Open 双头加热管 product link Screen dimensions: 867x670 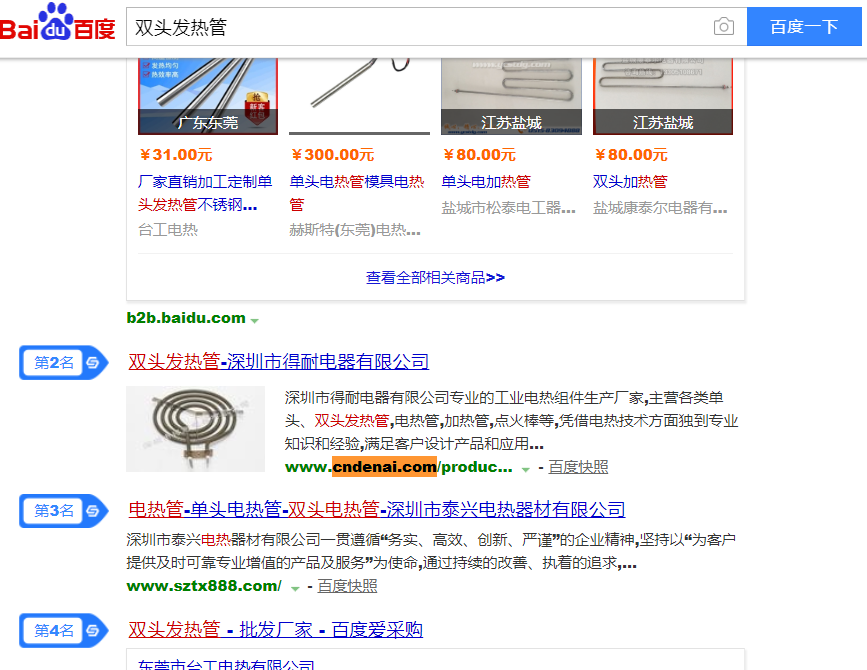click(x=630, y=182)
